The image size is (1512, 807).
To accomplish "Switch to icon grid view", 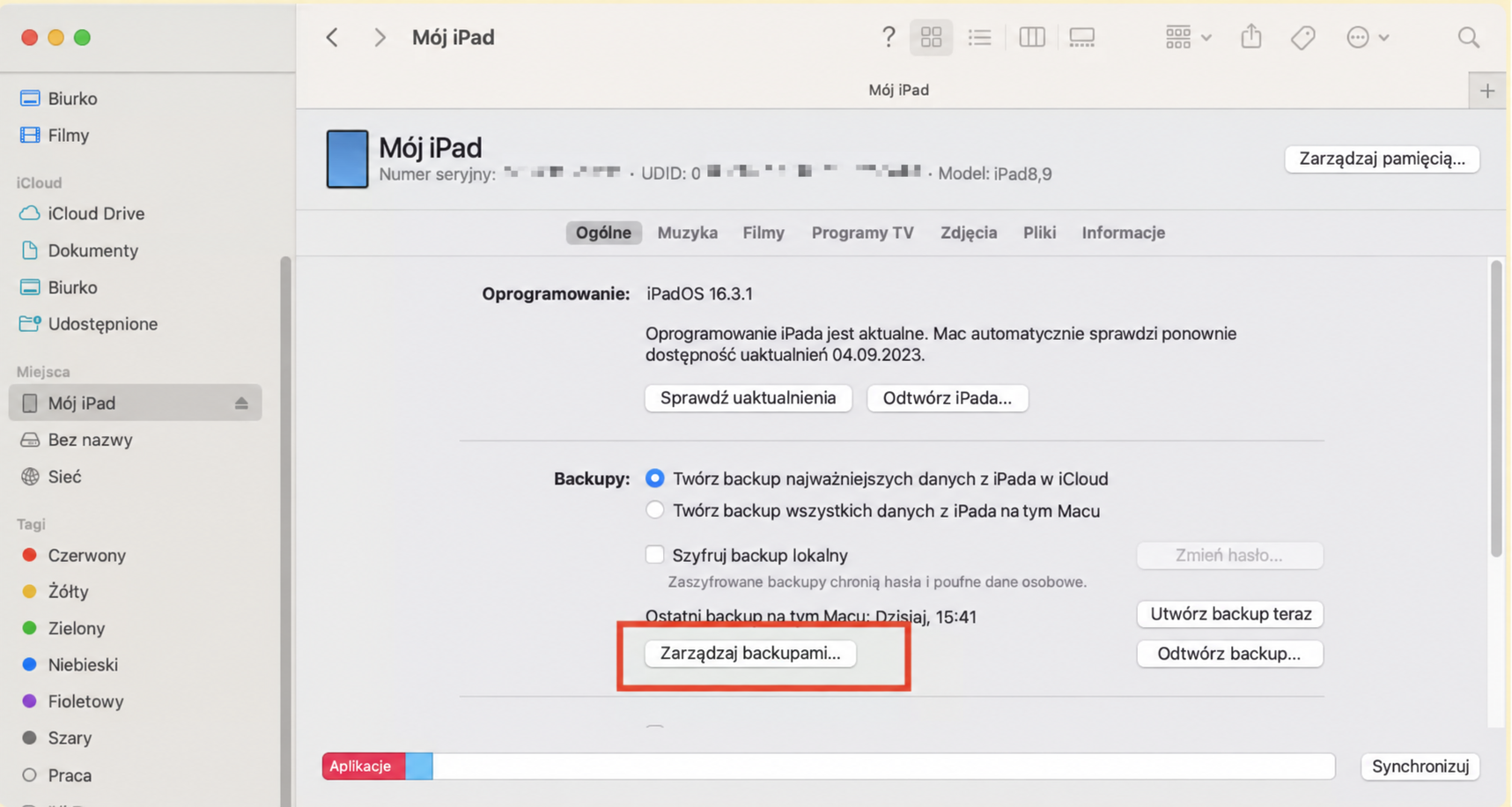I will pyautogui.click(x=931, y=37).
